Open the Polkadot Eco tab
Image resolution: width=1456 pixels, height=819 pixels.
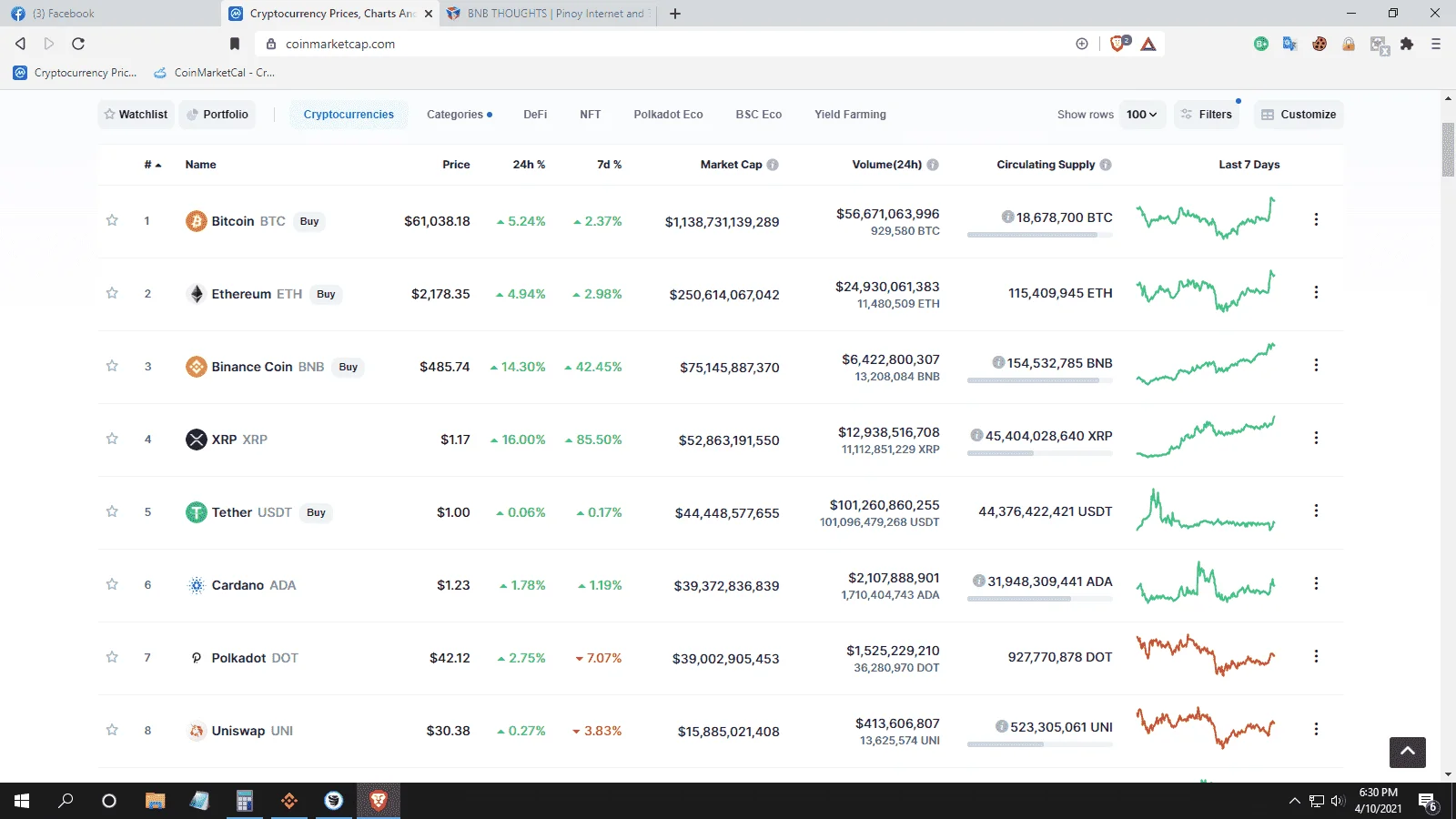668,115
